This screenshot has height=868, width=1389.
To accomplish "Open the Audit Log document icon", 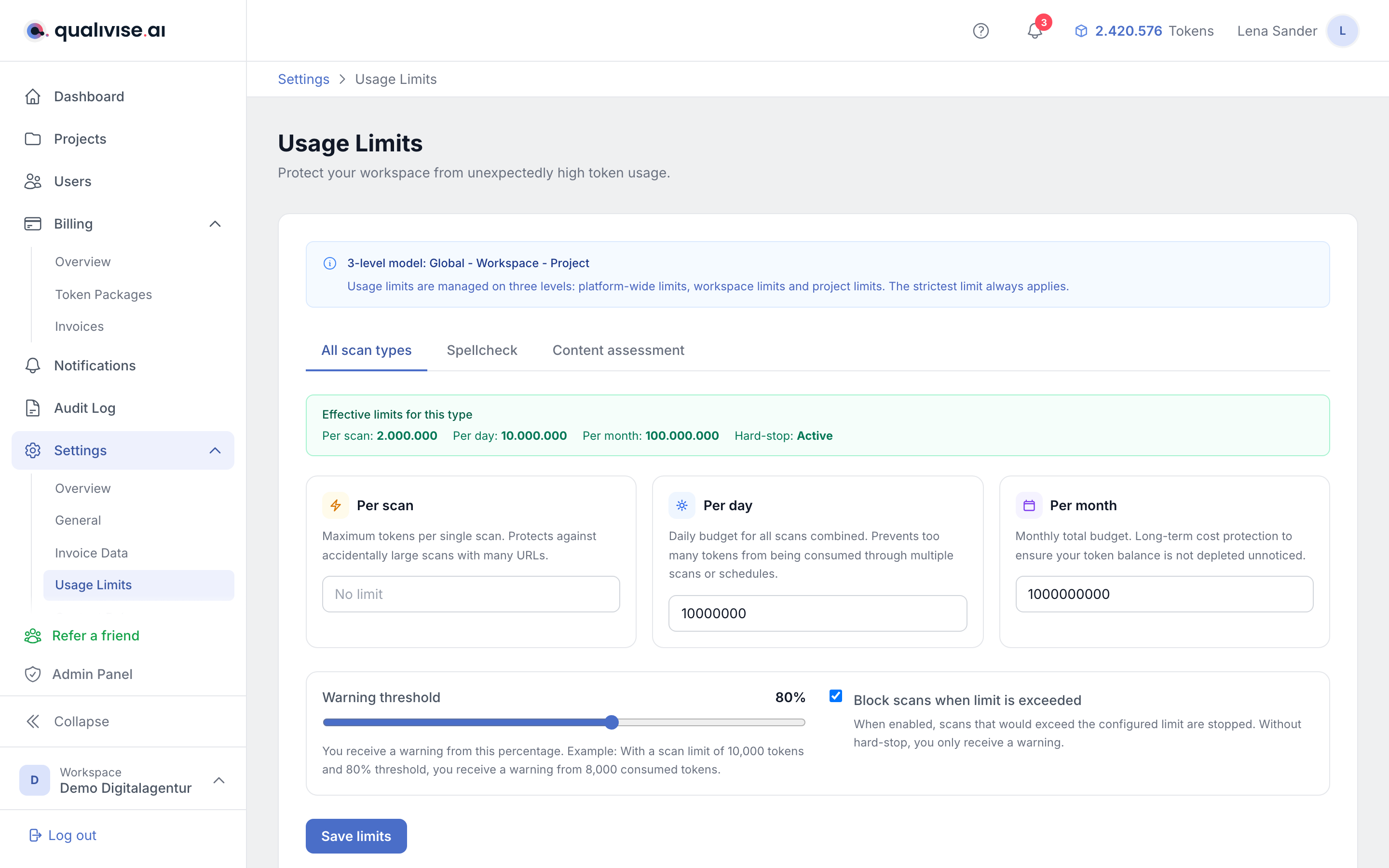I will click(33, 408).
